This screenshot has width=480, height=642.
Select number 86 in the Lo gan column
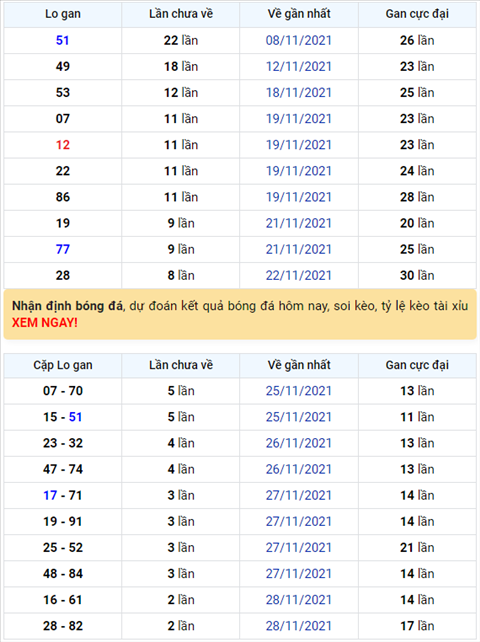tap(63, 197)
